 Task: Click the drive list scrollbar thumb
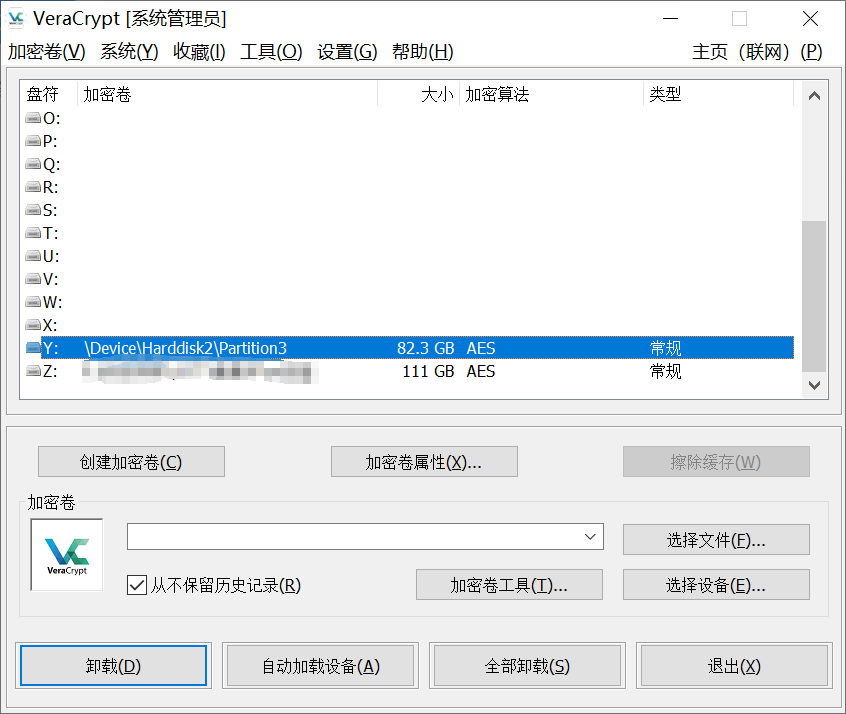[814, 296]
